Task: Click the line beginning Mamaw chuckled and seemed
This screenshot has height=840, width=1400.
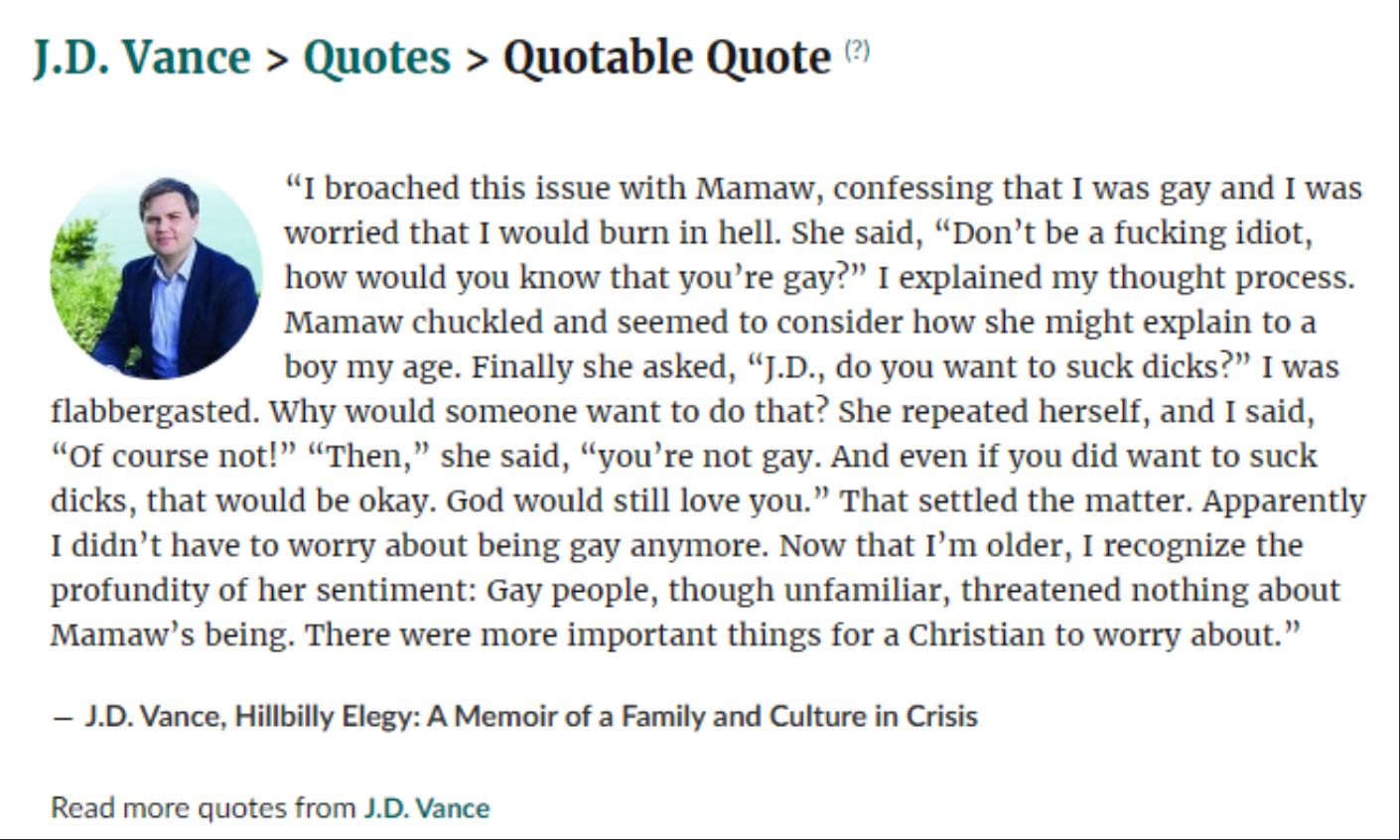Action: [x=800, y=323]
